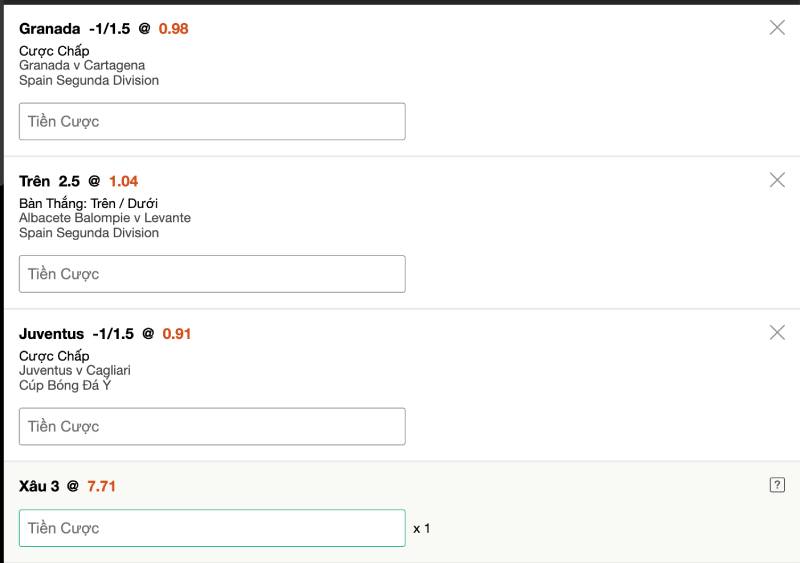This screenshot has width=800, height=563.
Task: Click the 0.91 odds for Juventus
Action: (x=176, y=333)
